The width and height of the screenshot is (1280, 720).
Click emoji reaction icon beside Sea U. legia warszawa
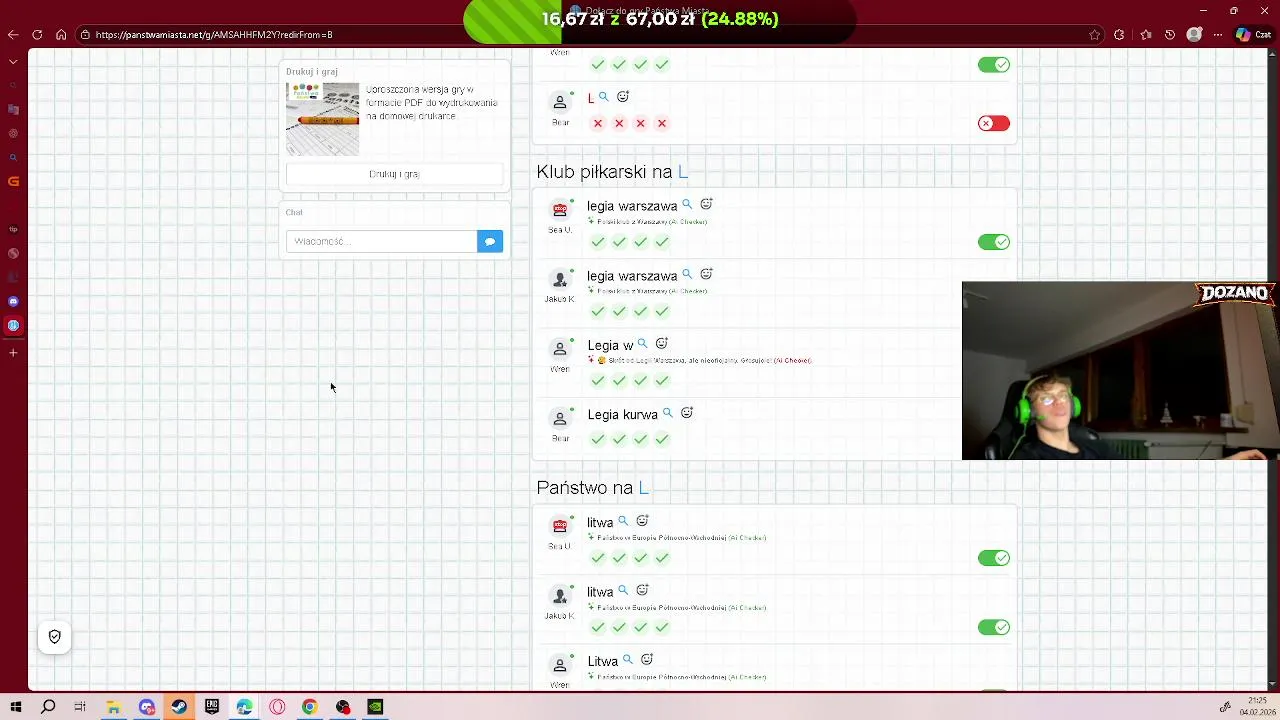click(706, 204)
